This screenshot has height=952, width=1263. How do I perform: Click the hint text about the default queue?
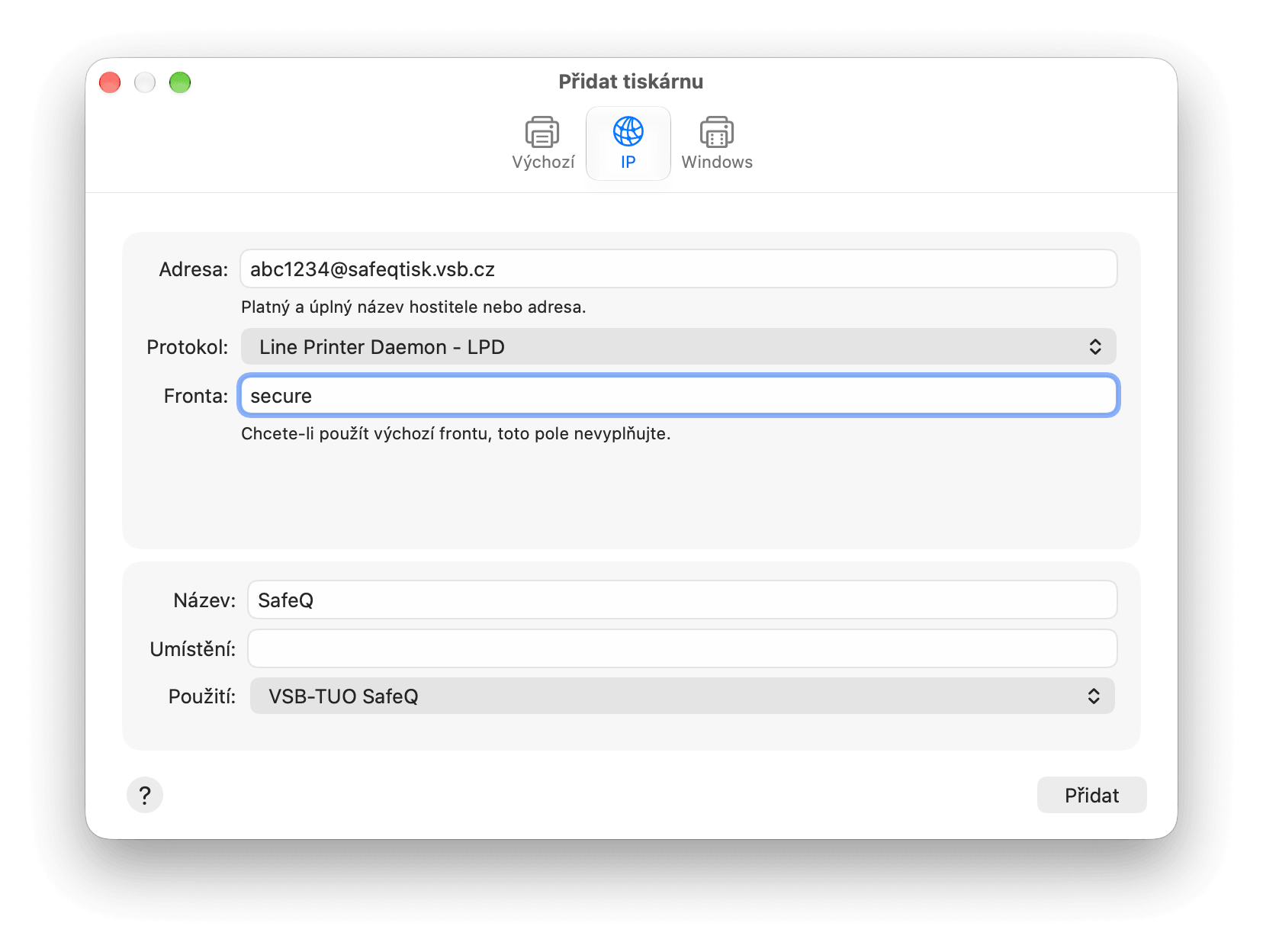[x=456, y=434]
